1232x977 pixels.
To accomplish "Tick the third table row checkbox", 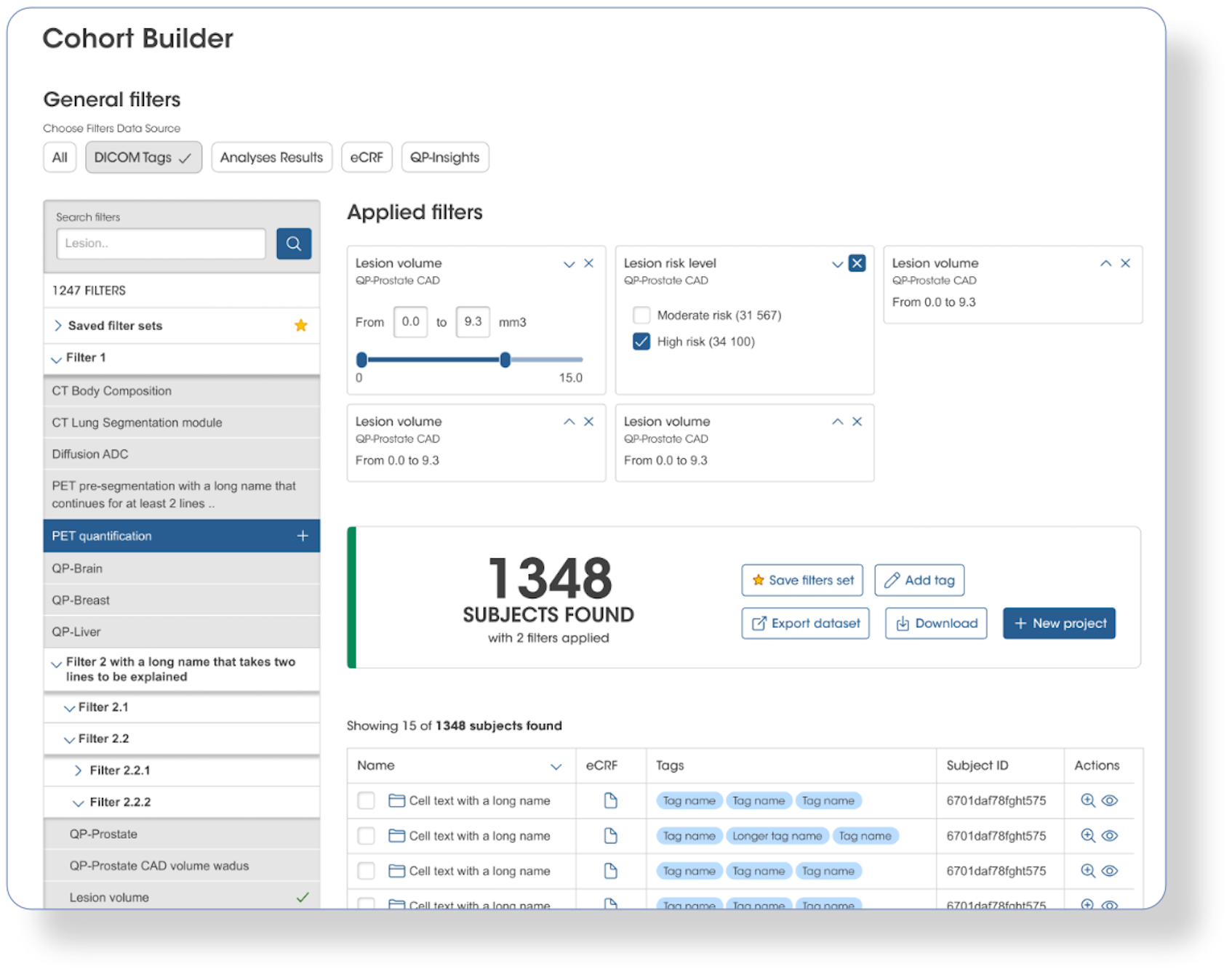I will tap(366, 870).
